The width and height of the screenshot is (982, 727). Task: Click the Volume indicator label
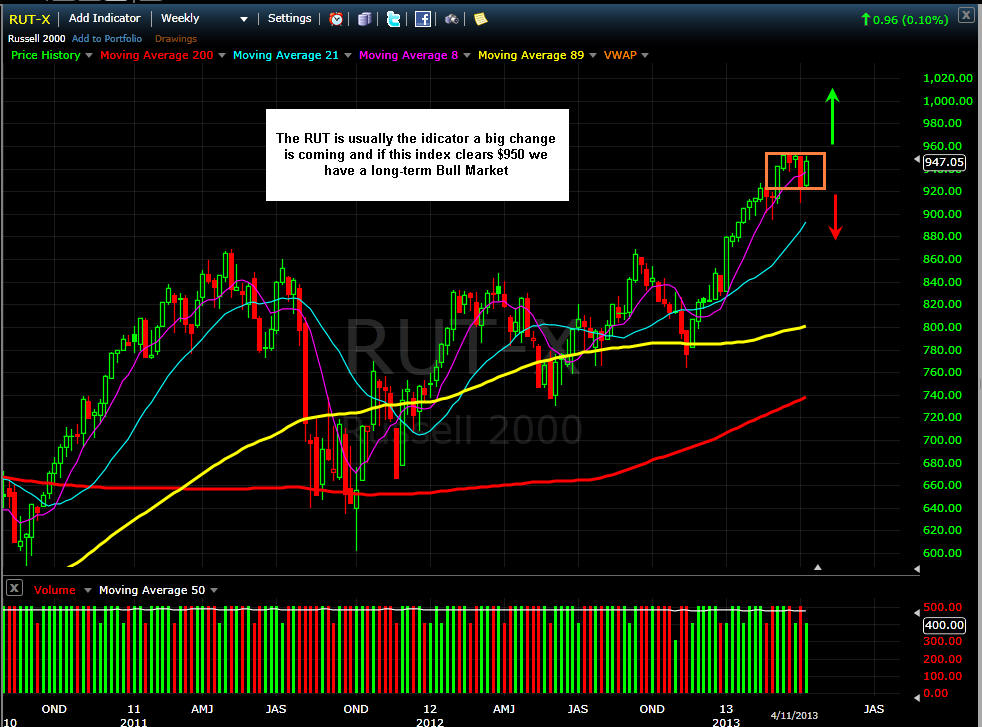[x=54, y=590]
